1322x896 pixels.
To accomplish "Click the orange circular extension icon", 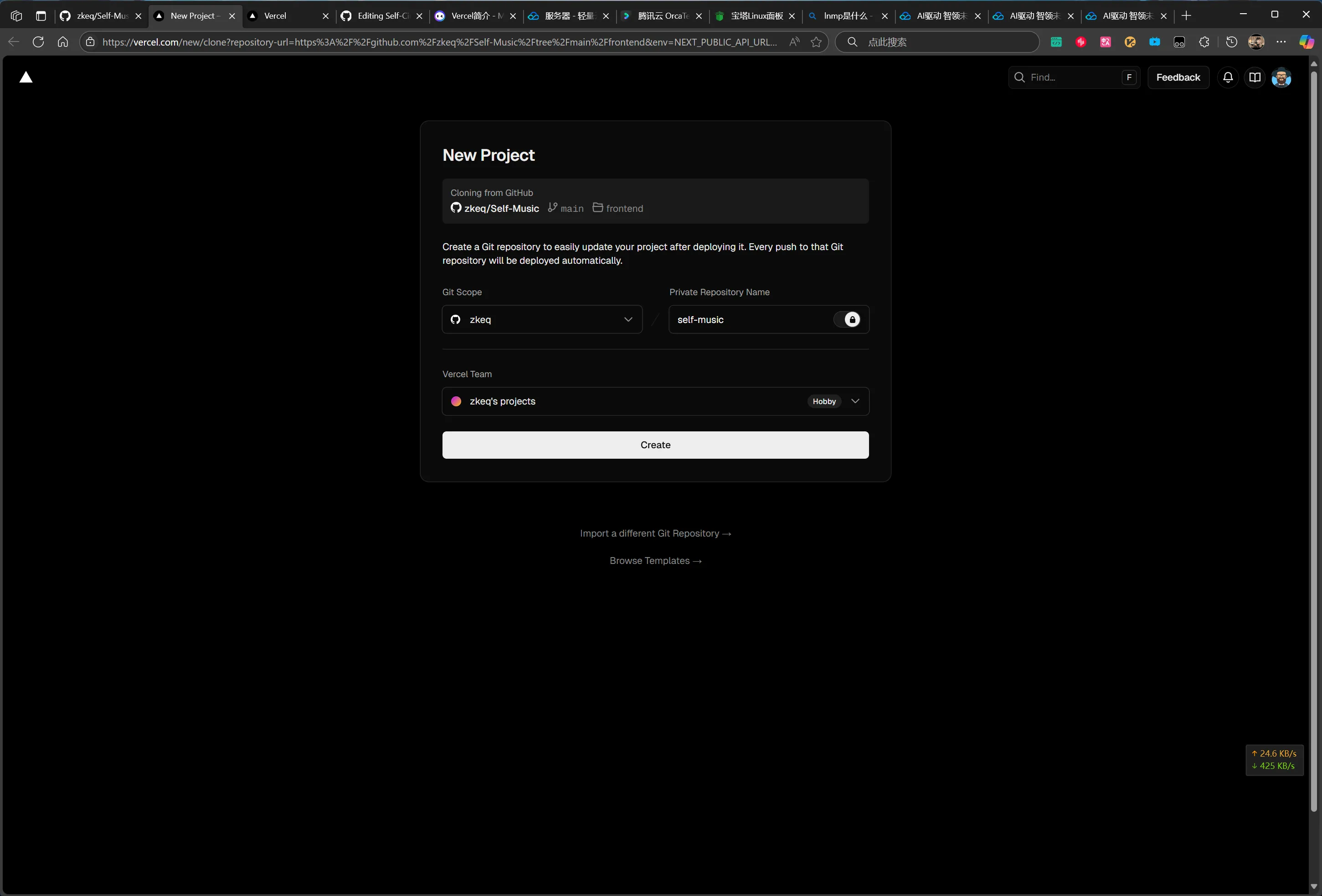I will [x=1130, y=41].
